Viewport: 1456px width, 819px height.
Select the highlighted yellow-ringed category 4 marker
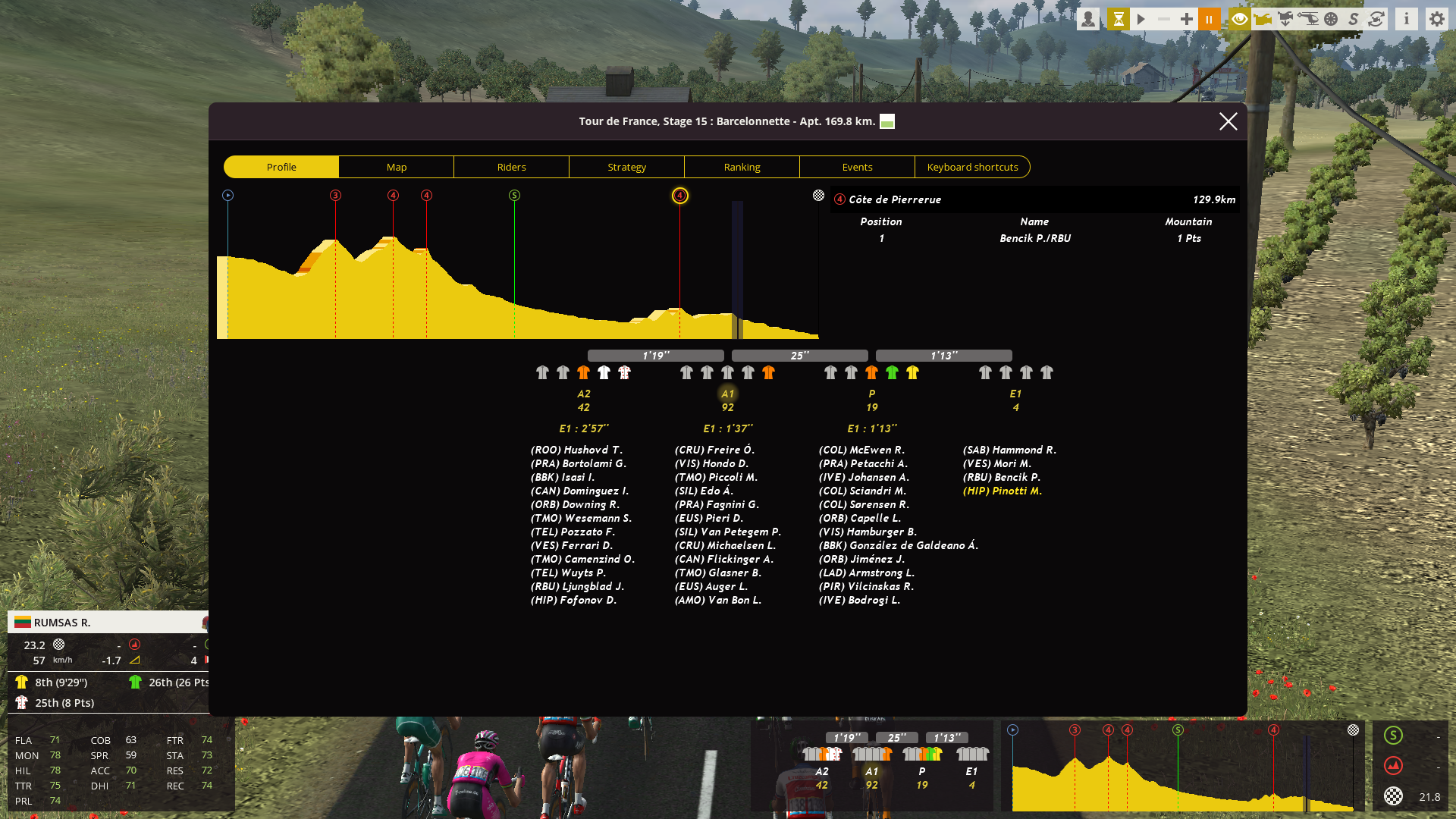pos(679,196)
